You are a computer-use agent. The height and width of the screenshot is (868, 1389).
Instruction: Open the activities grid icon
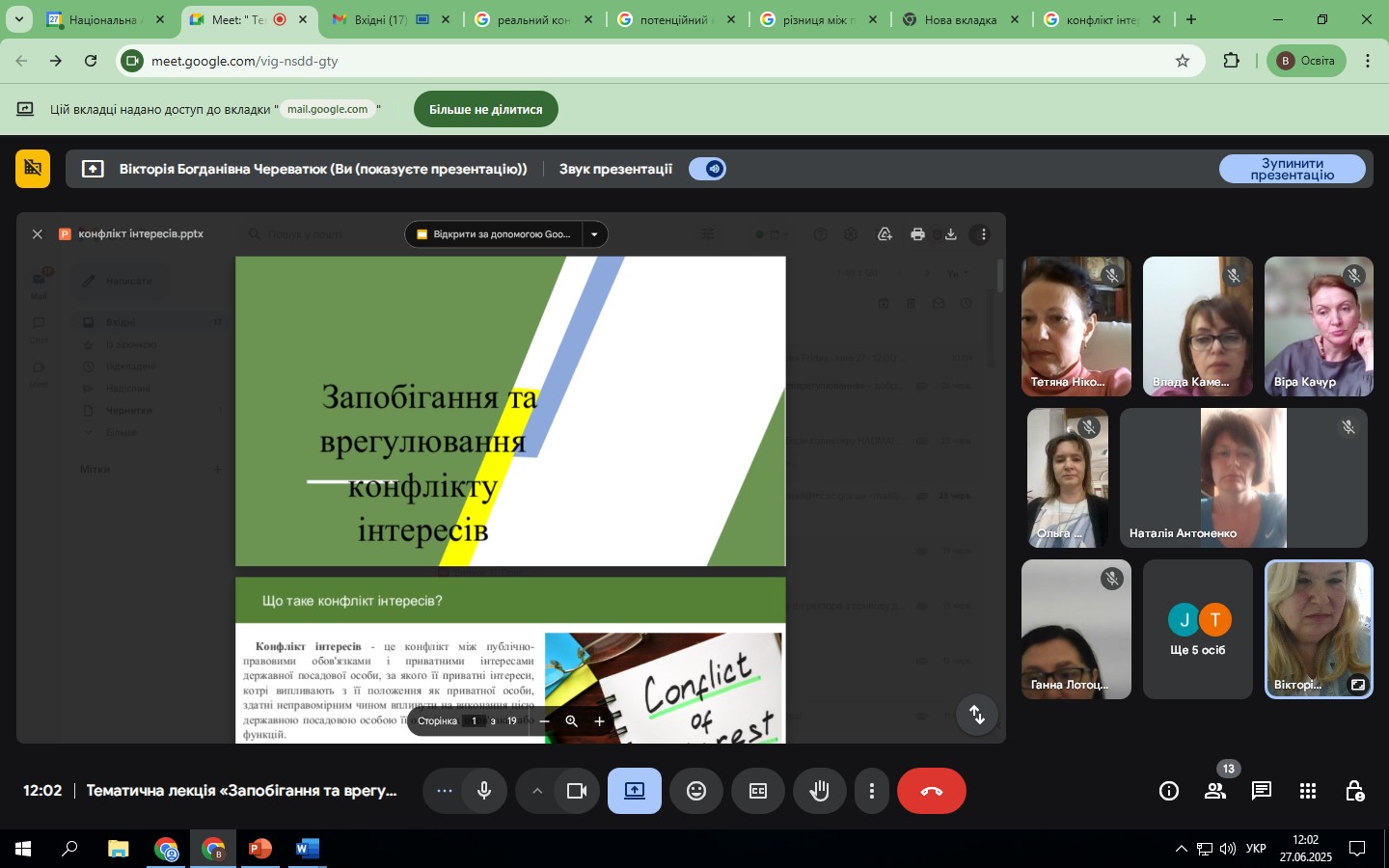tap(1308, 791)
